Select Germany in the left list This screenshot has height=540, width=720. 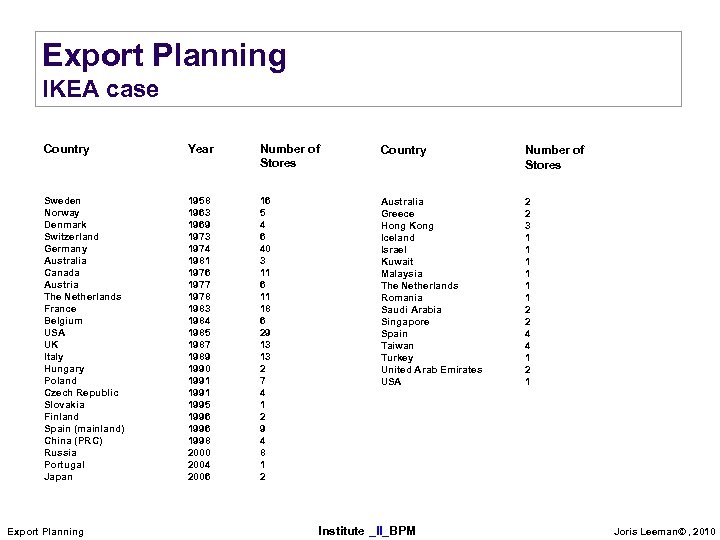(65, 249)
